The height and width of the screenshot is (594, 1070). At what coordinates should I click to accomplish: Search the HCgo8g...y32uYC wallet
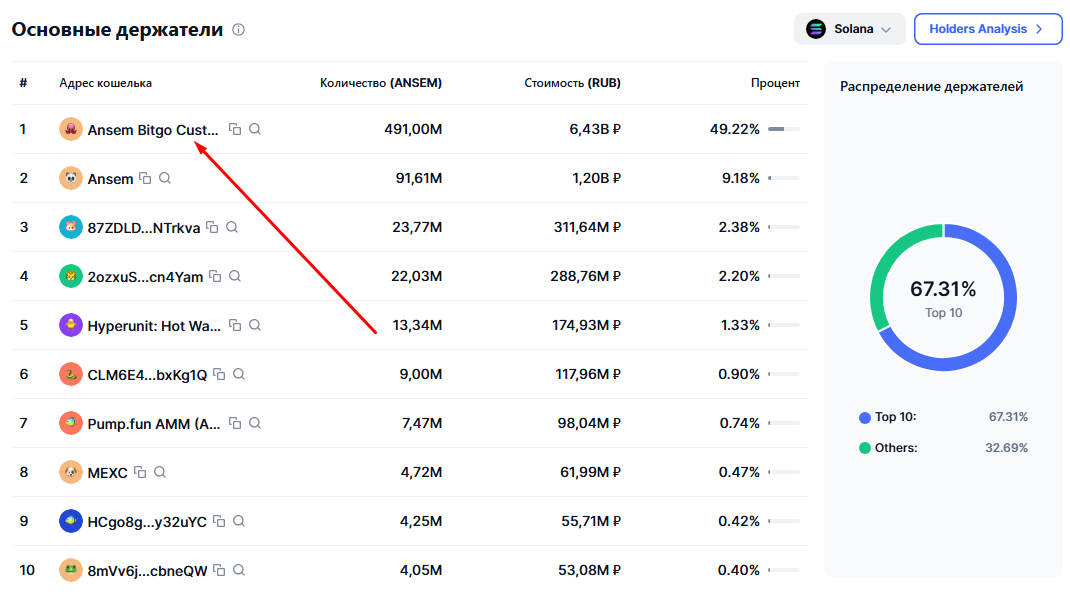click(239, 522)
